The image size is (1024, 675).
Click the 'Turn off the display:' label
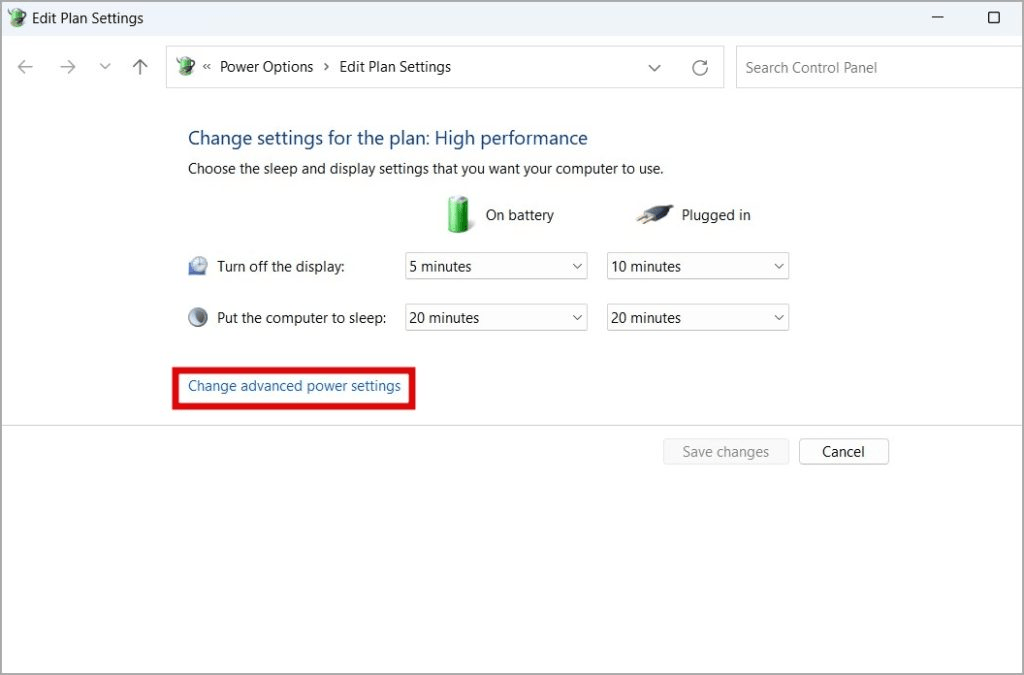(281, 266)
